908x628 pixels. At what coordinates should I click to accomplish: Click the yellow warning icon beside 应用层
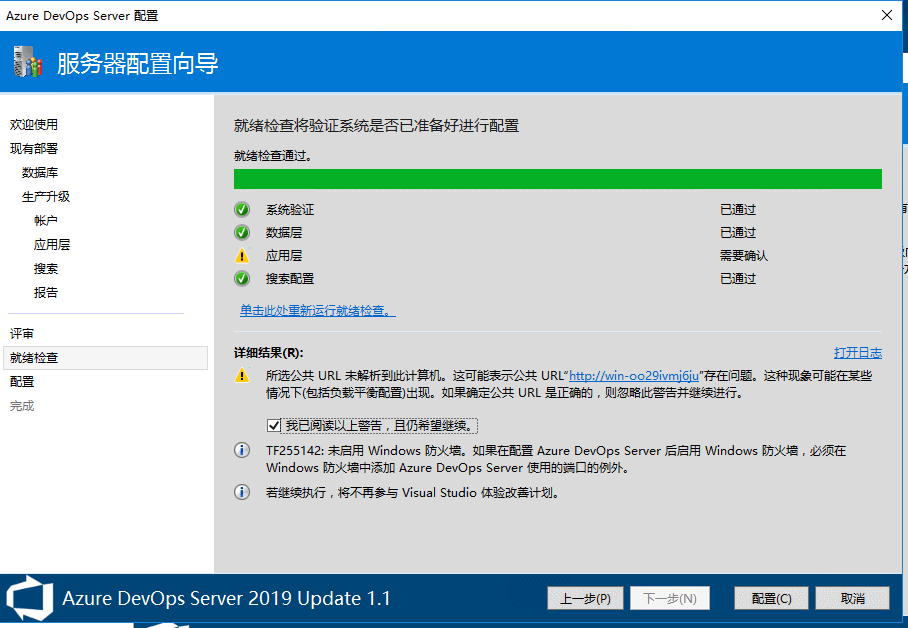(242, 256)
